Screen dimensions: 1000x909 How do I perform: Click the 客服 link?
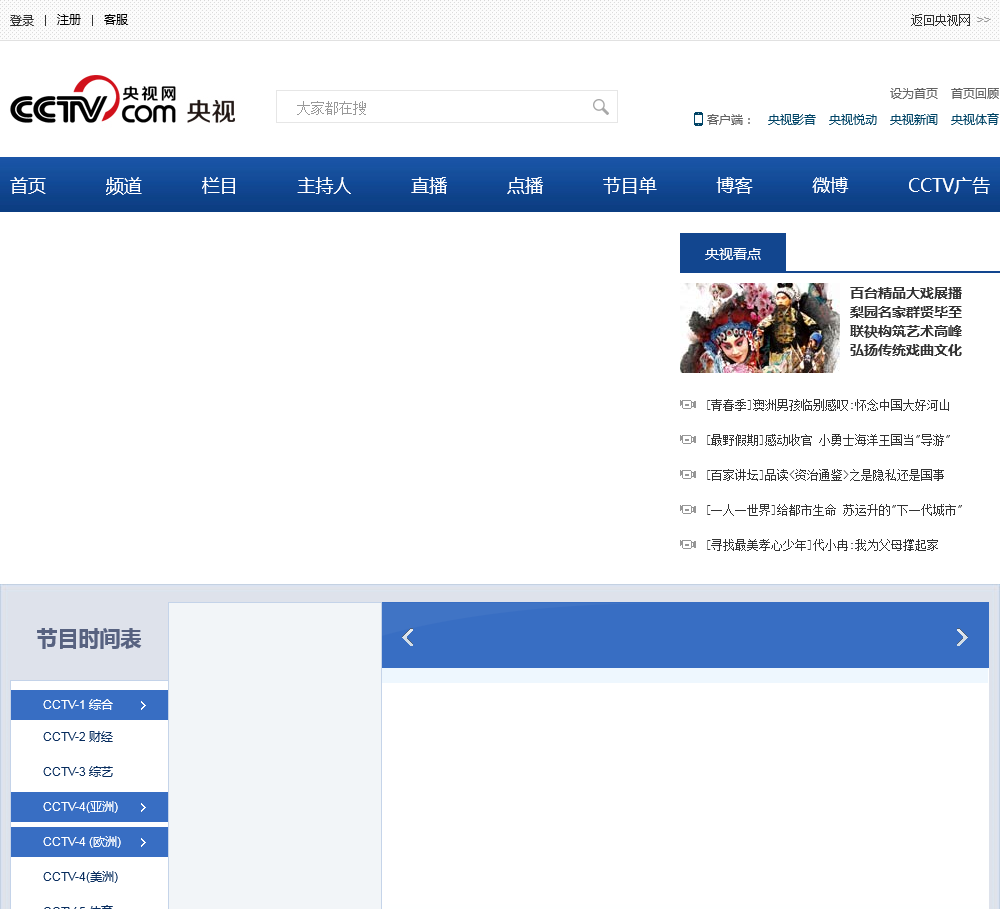[116, 20]
